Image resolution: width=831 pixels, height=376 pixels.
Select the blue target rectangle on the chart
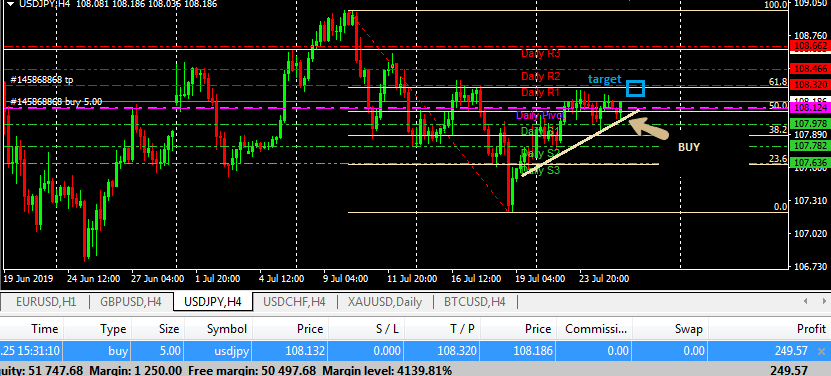635,89
